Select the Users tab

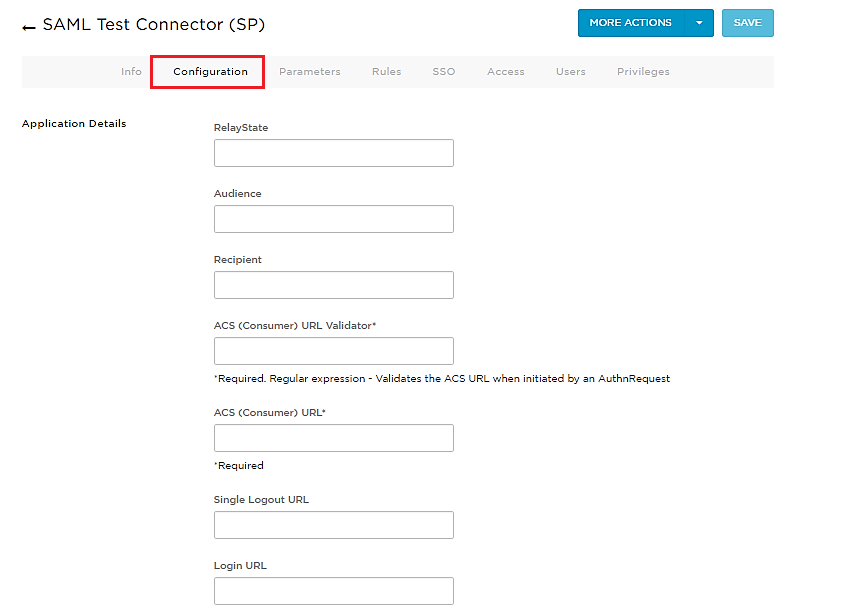(x=570, y=71)
